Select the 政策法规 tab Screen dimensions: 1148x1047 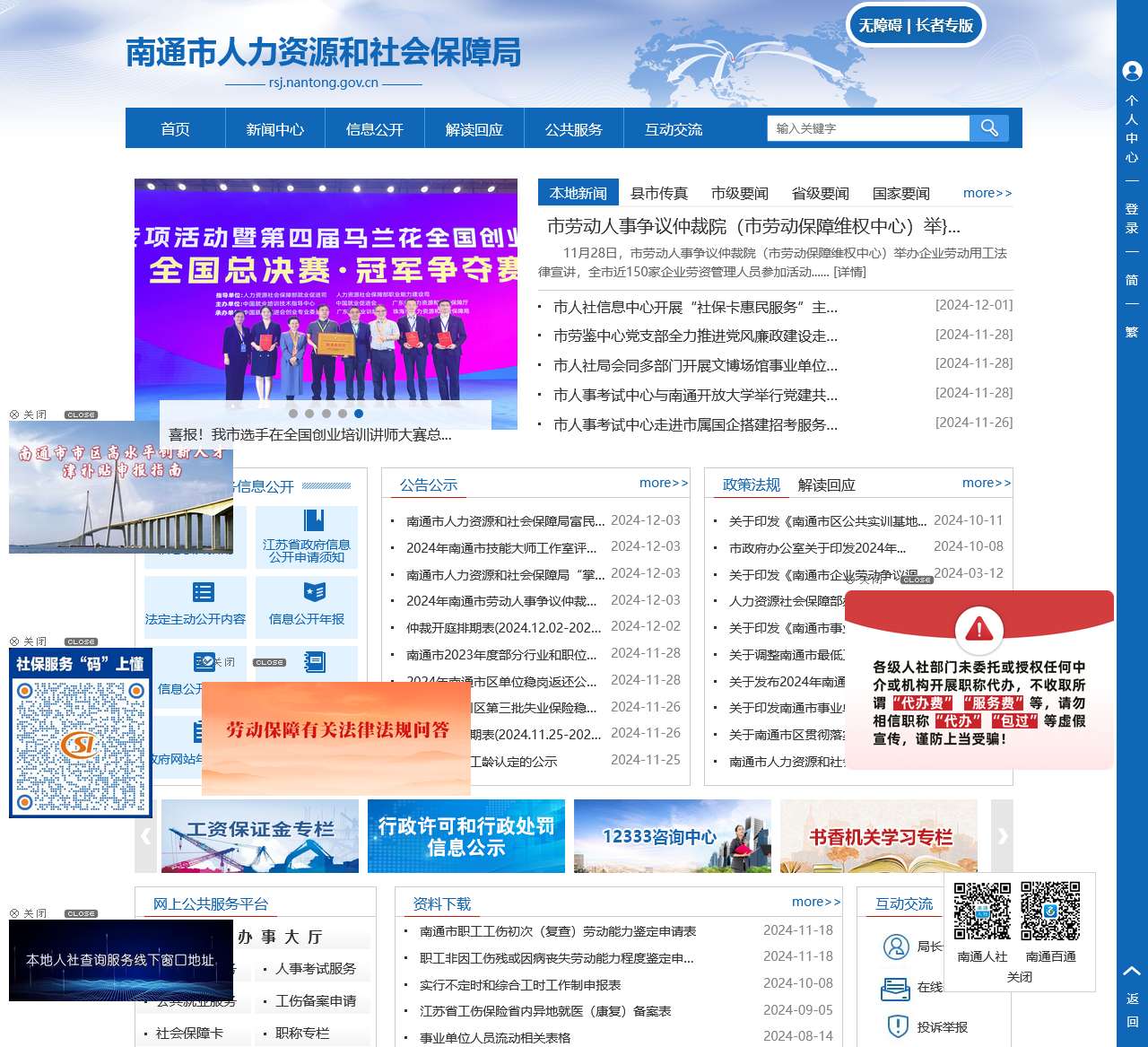[752, 484]
